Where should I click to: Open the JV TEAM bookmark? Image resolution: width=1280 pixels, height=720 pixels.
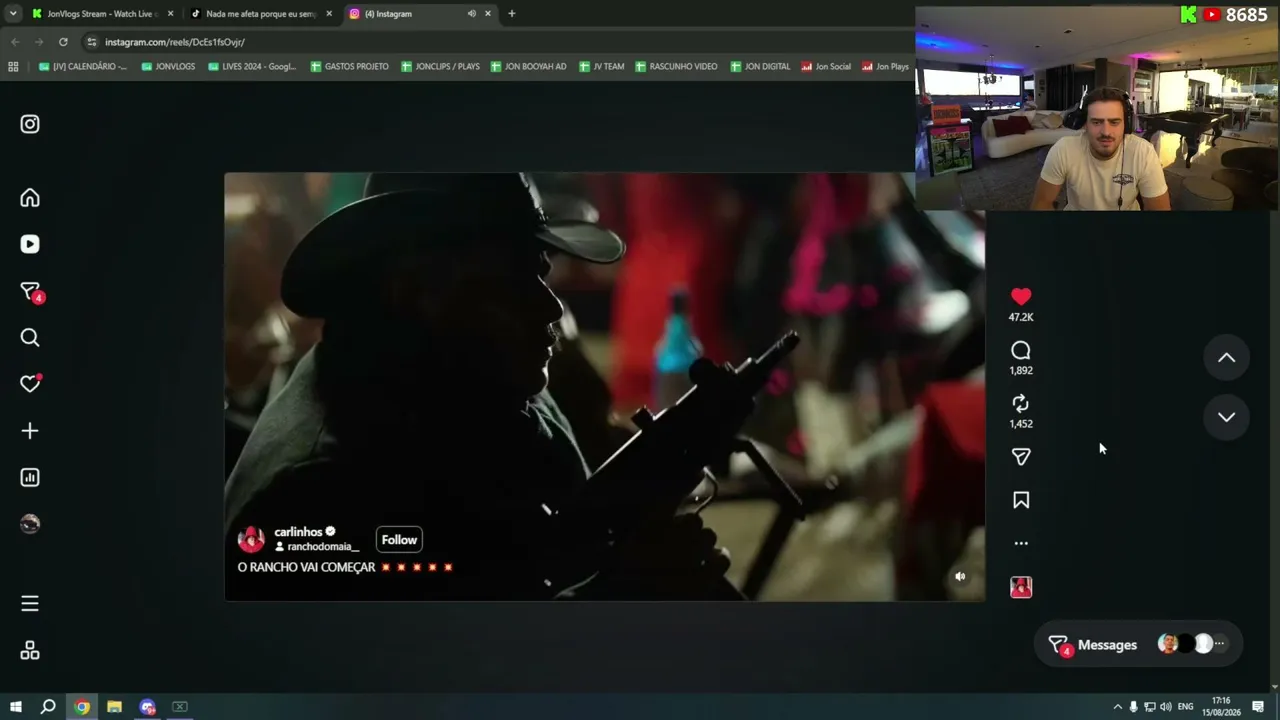pos(601,67)
